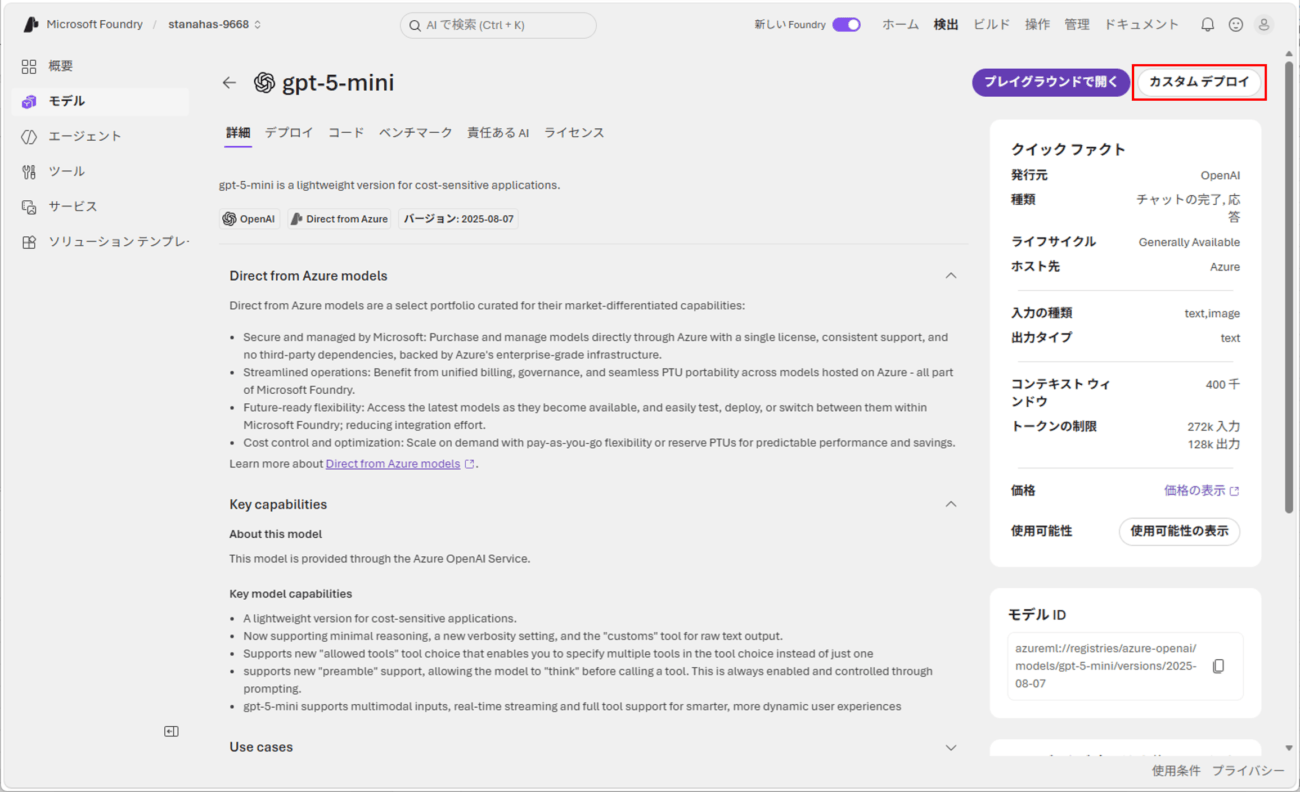Open the モデル sidebar item

pyautogui.click(x=100, y=101)
